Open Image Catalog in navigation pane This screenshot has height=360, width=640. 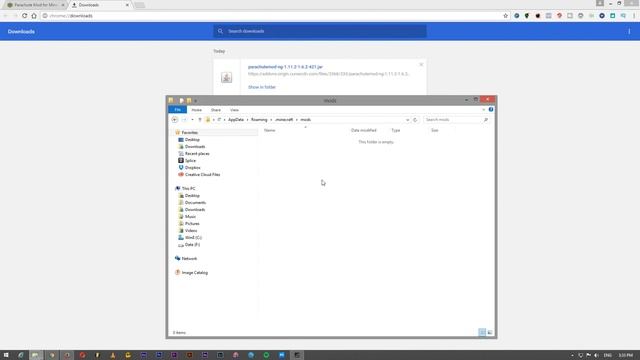coord(194,272)
